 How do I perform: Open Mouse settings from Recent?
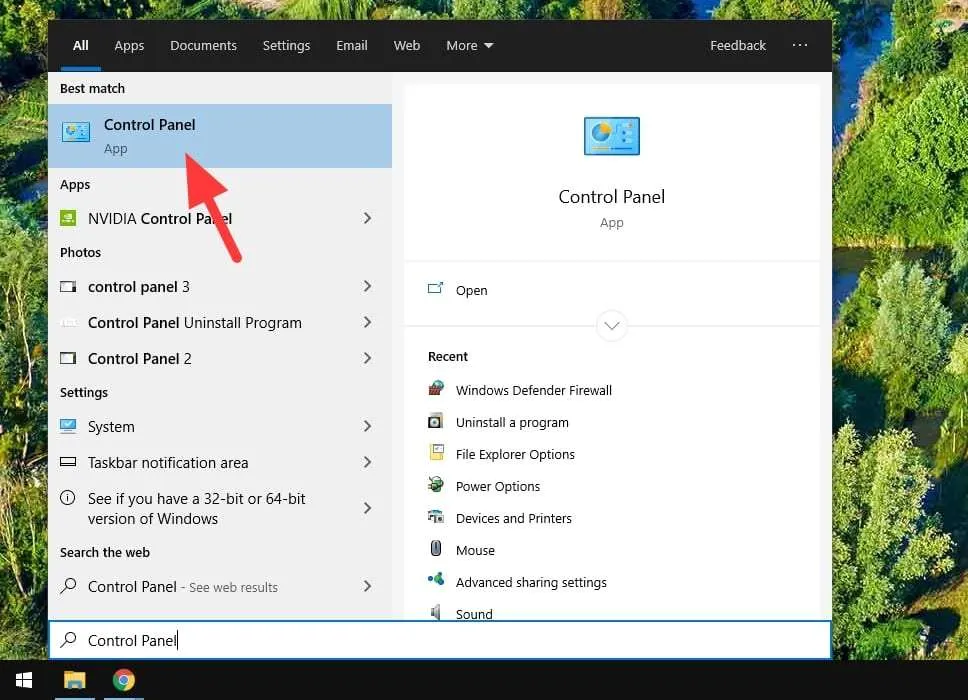click(475, 550)
